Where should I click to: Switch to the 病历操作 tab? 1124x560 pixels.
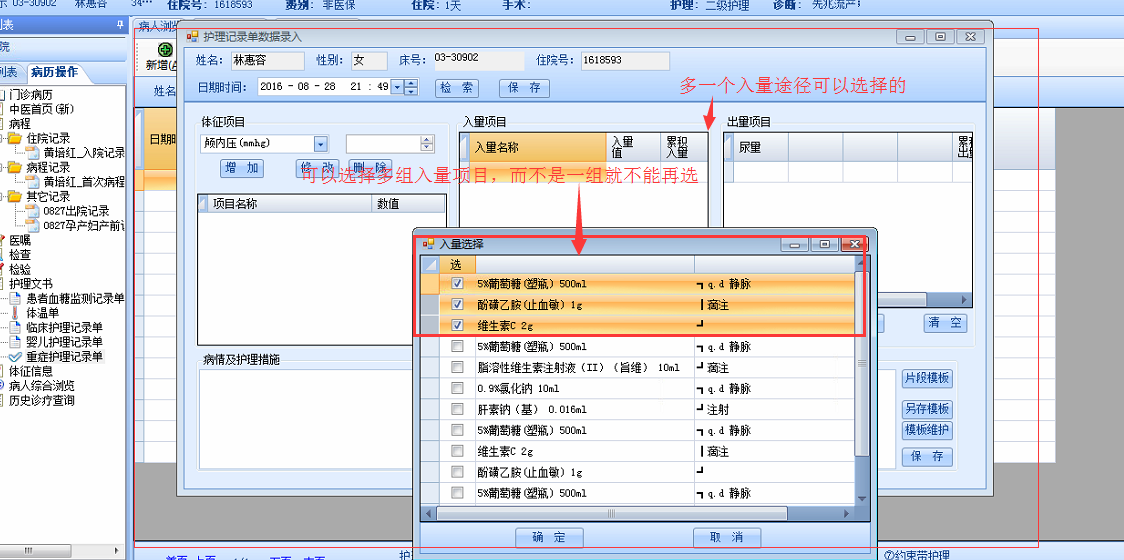53,72
